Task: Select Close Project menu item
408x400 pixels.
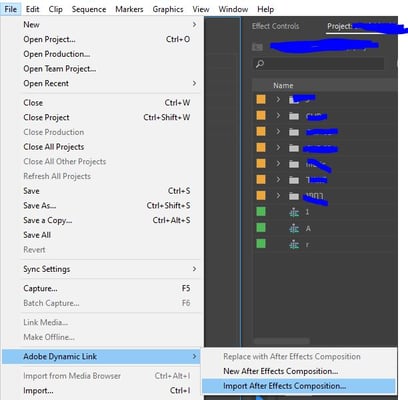Action: (101, 117)
